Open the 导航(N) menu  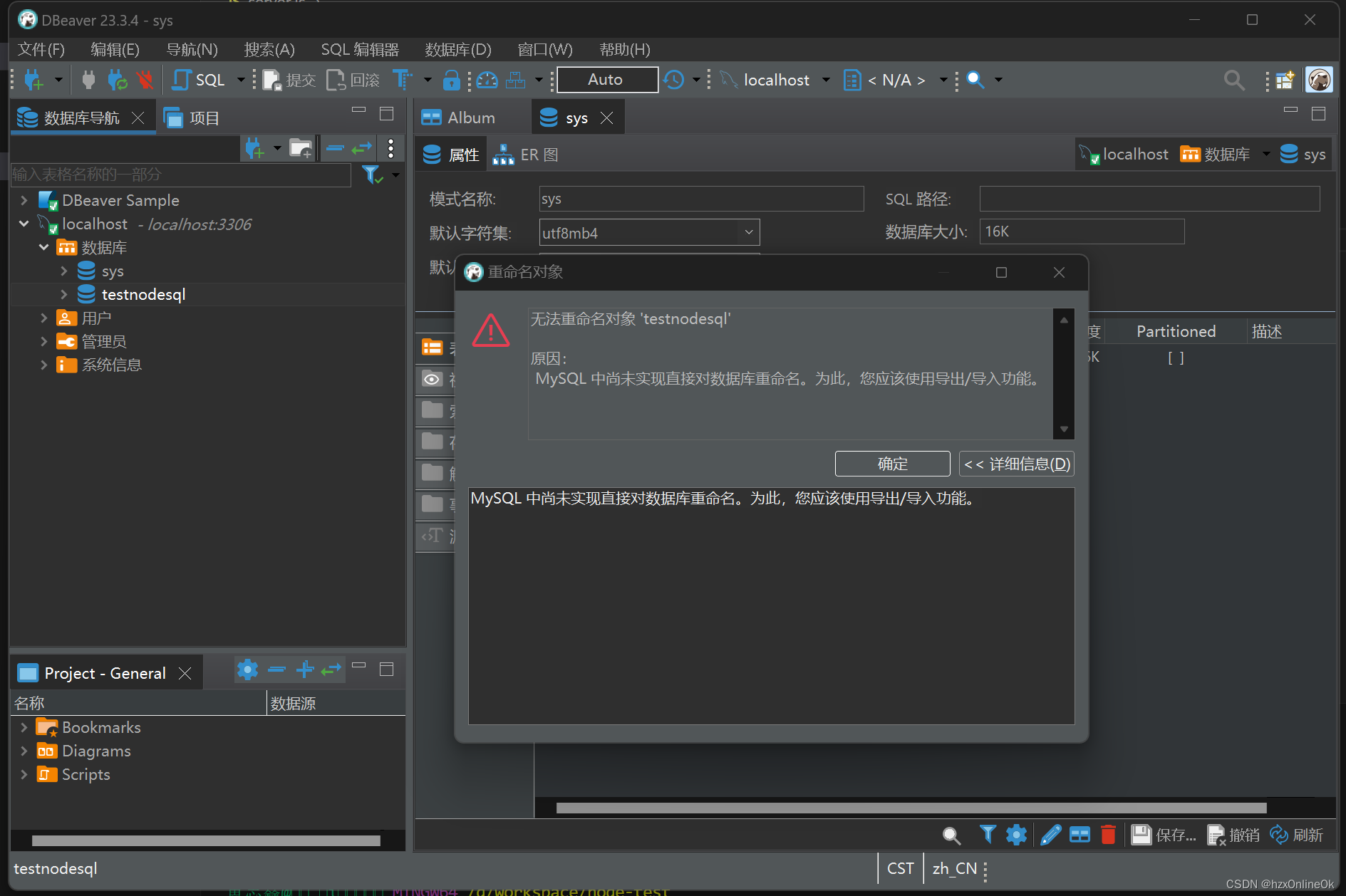192,49
